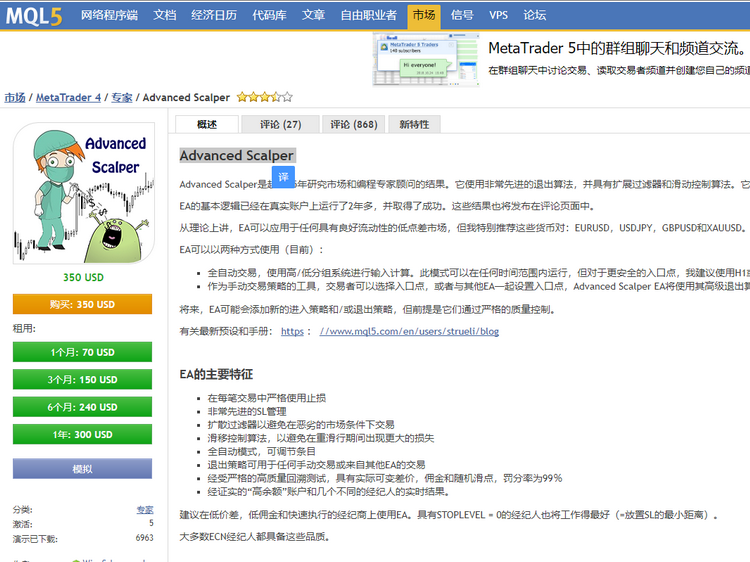This screenshot has height=562, width=750.
Task: Click the 演示已下载 count 6963
Action: click(144, 538)
